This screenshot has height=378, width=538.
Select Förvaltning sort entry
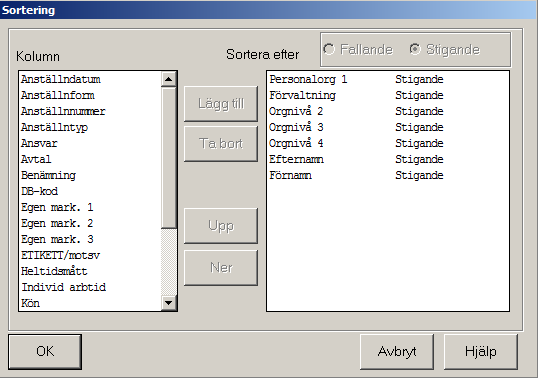pos(388,95)
